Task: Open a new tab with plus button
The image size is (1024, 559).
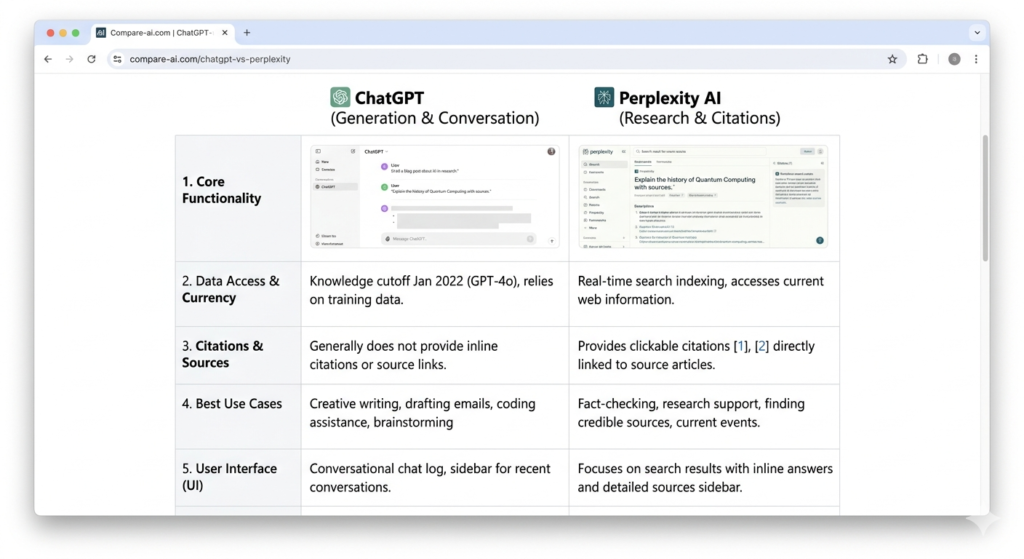Action: pos(247,33)
